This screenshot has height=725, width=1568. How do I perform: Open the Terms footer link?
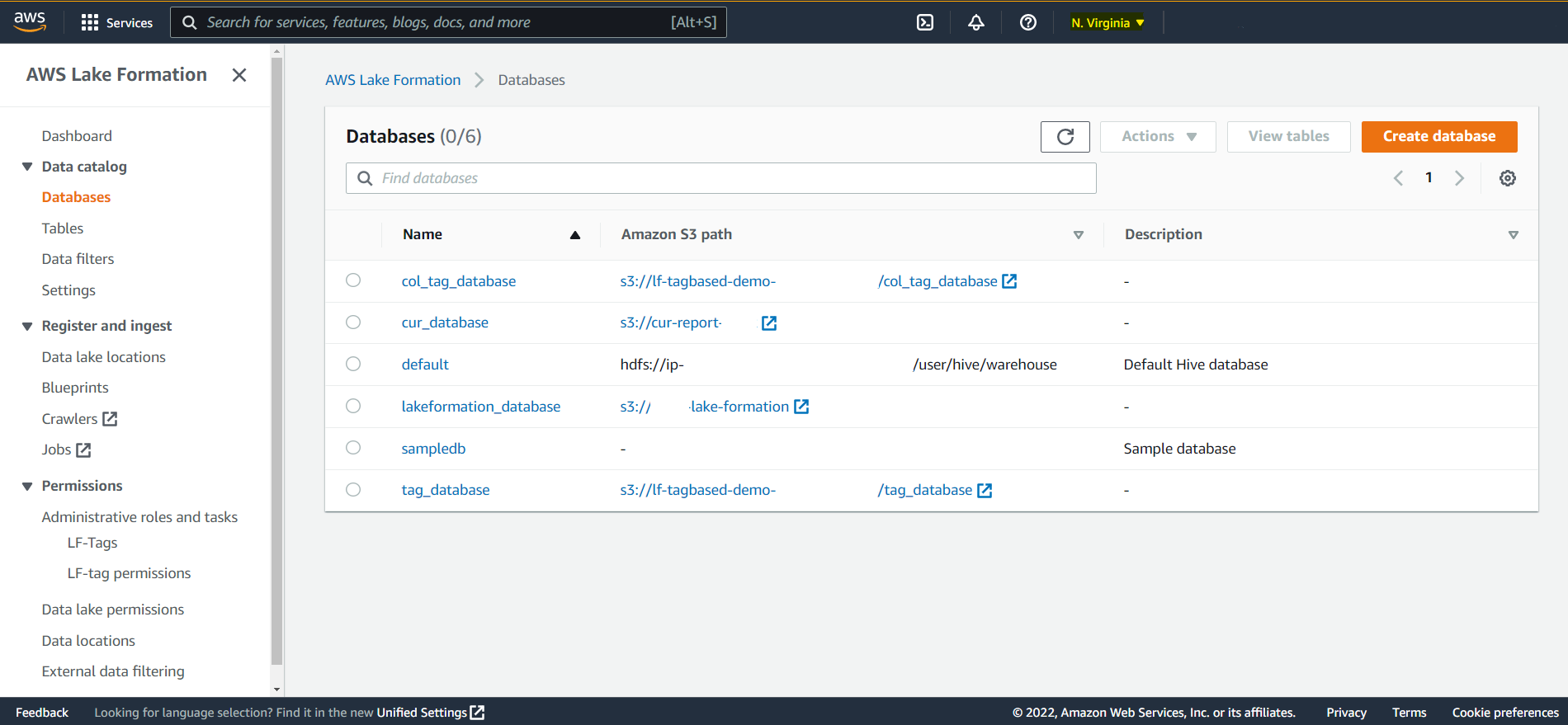pyautogui.click(x=1409, y=713)
